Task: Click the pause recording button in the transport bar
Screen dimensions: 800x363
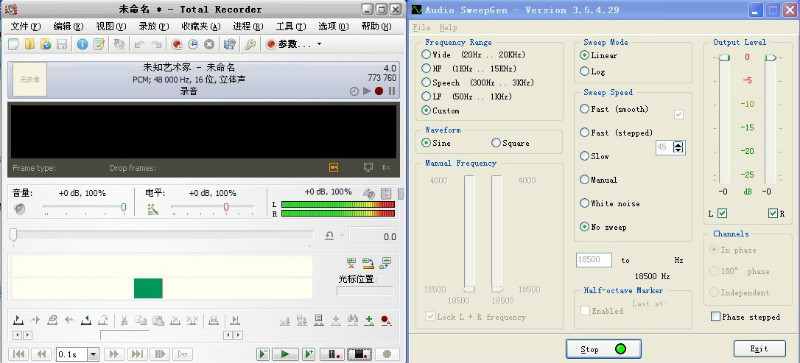Action: tap(332, 354)
